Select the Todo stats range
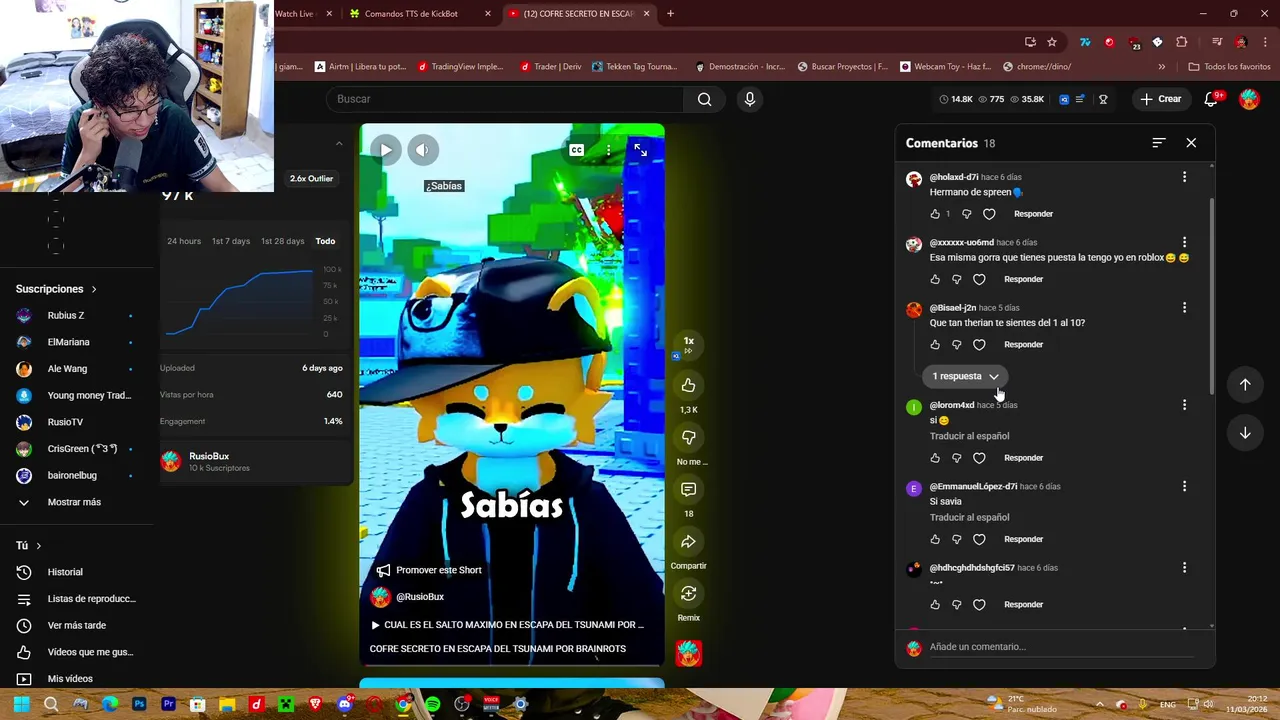This screenshot has height=720, width=1280. pyautogui.click(x=325, y=241)
